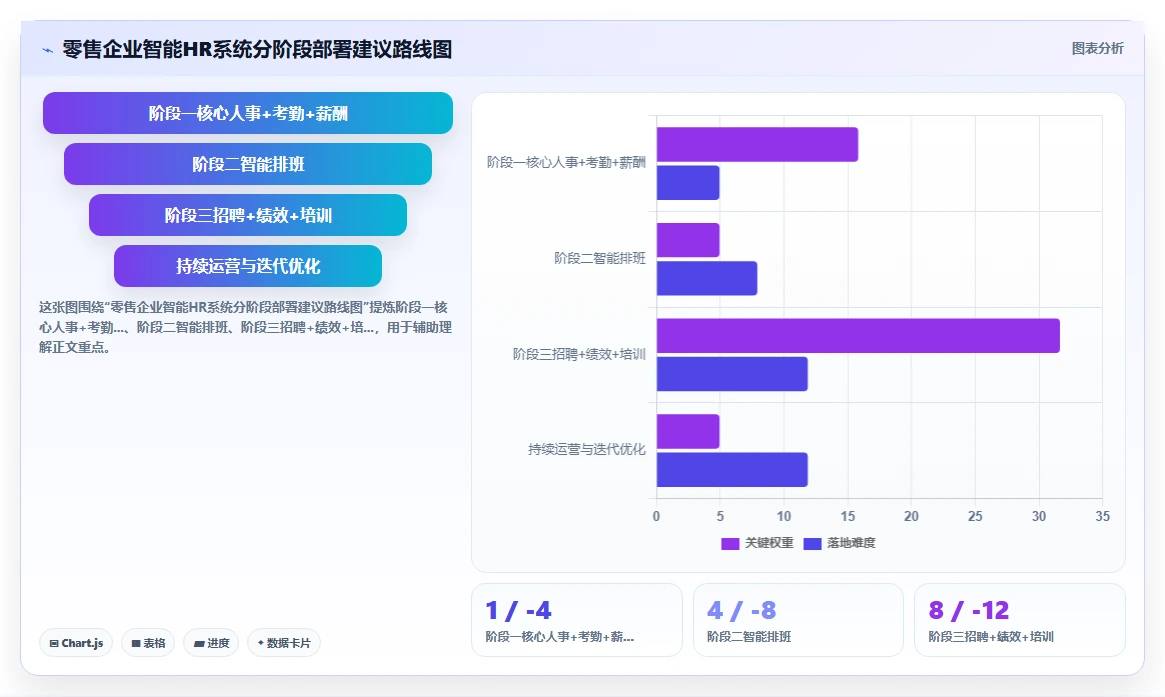Click the longest purple bar for 阶段三

pyautogui.click(x=858, y=336)
